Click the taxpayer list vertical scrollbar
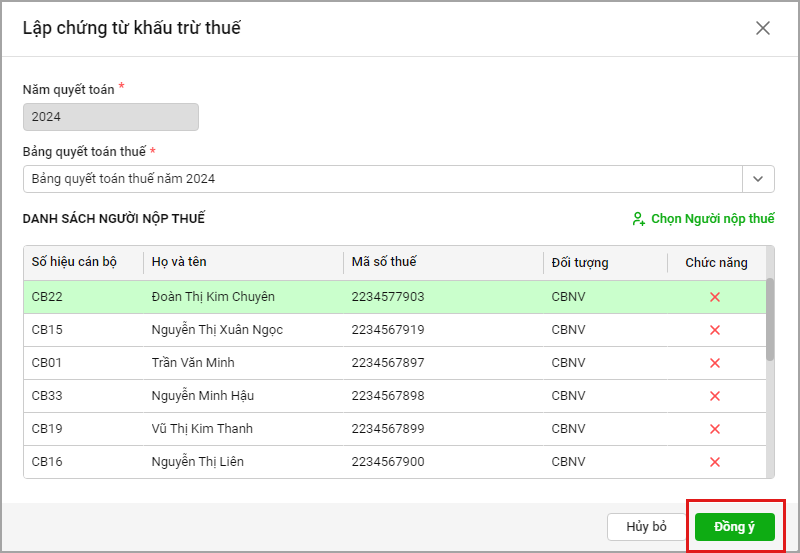Screen dimensions: 800x553 tap(769, 320)
